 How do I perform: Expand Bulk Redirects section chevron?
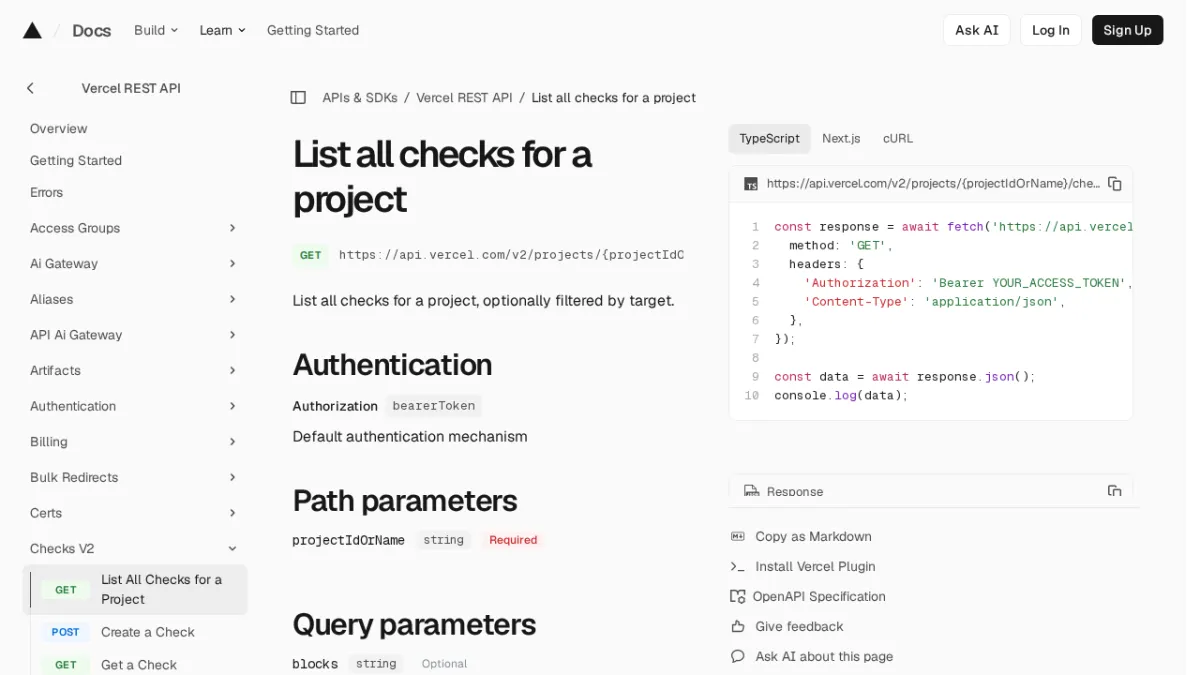(232, 478)
